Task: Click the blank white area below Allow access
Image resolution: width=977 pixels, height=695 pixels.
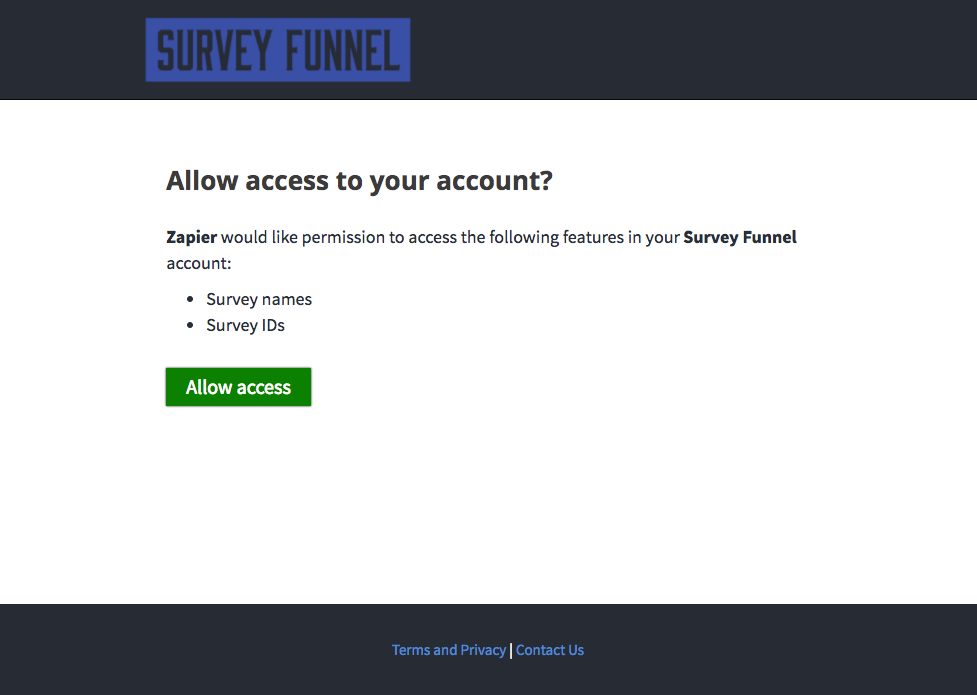Action: pos(488,500)
